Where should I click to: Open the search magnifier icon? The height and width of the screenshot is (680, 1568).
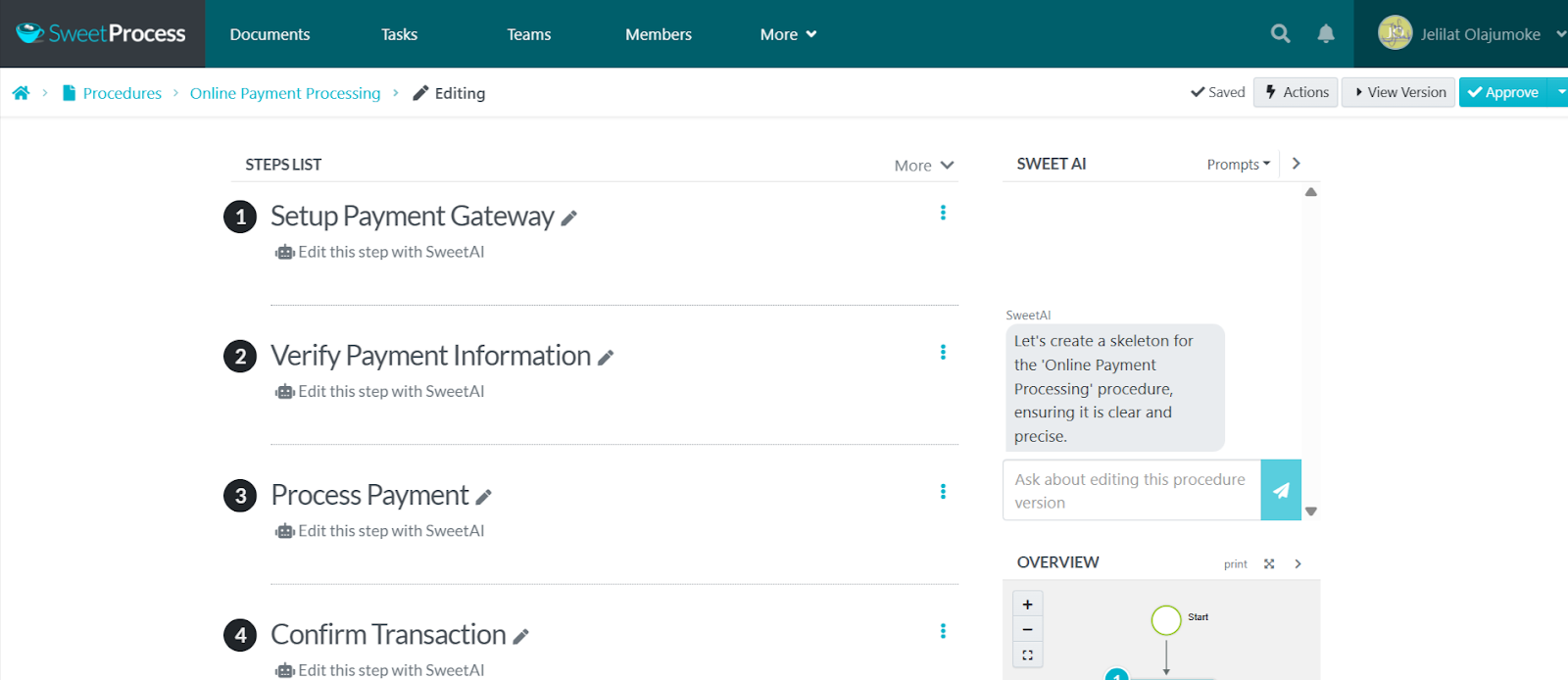click(x=1280, y=33)
